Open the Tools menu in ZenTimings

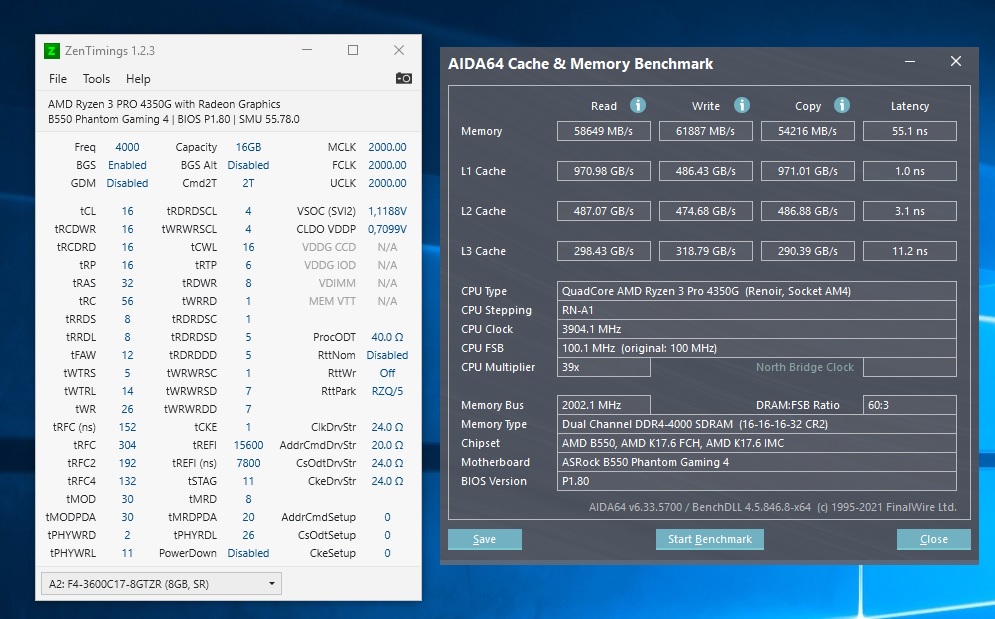tap(96, 79)
